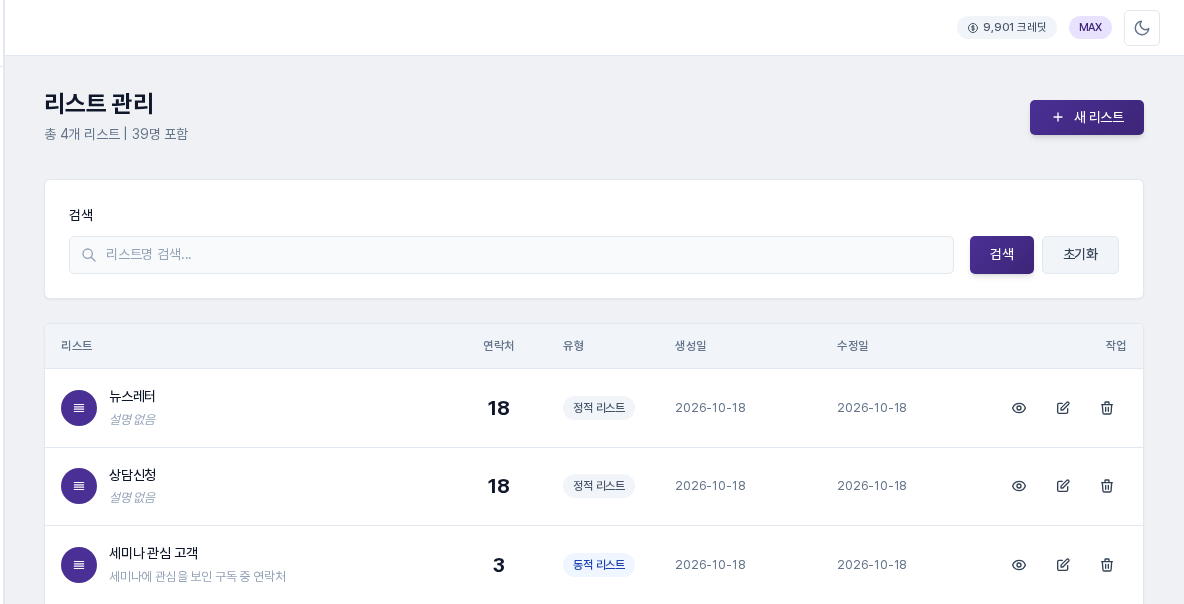Click the 리스트 관리 page heading
1184x604 pixels.
tap(99, 103)
